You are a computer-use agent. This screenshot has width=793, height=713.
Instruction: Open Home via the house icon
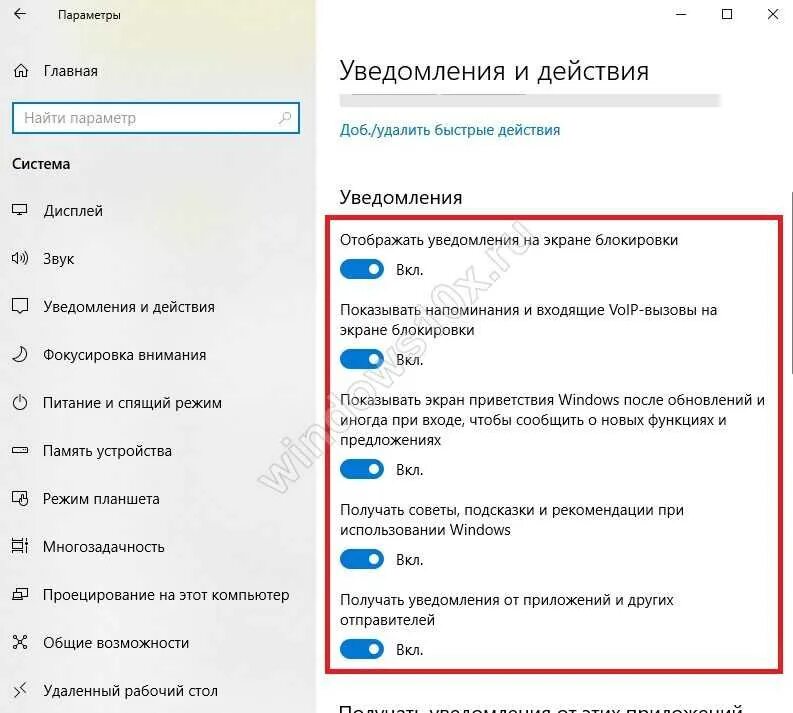pos(21,71)
